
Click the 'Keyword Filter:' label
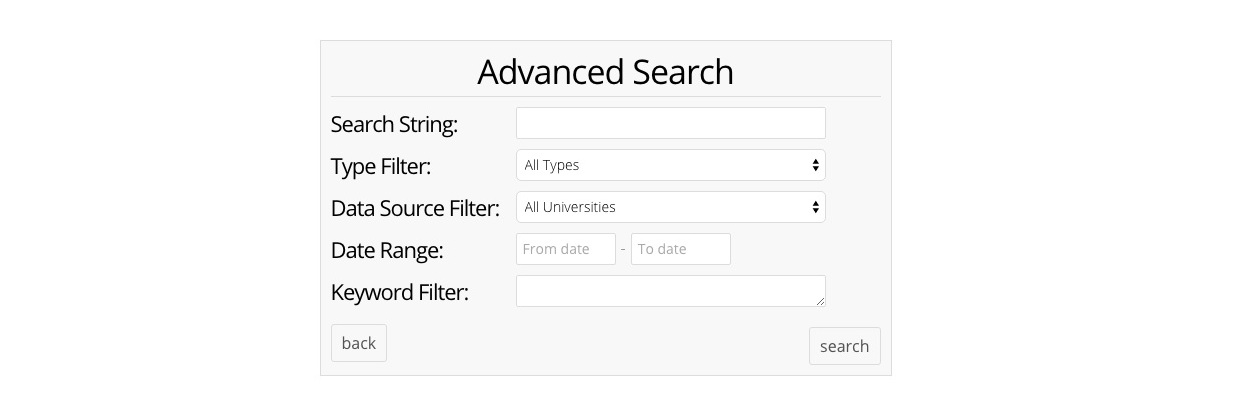pos(399,293)
